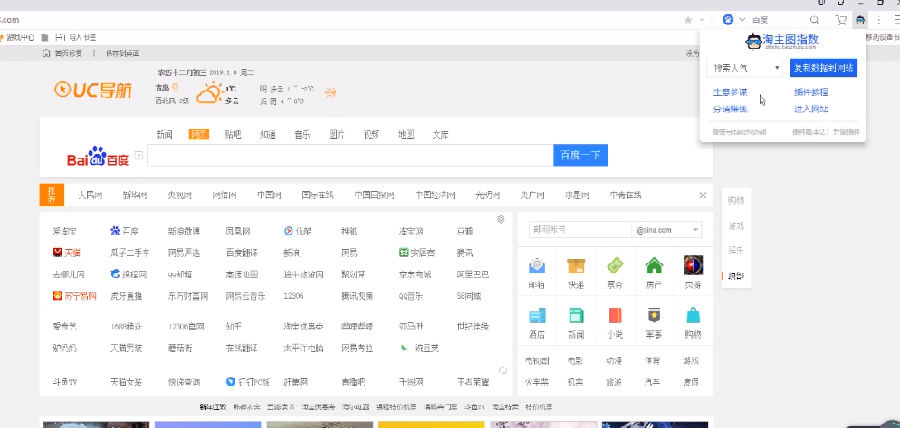Open the 酒店 blue hotel icon
Image resolution: width=900 pixels, height=428 pixels.
click(537, 316)
